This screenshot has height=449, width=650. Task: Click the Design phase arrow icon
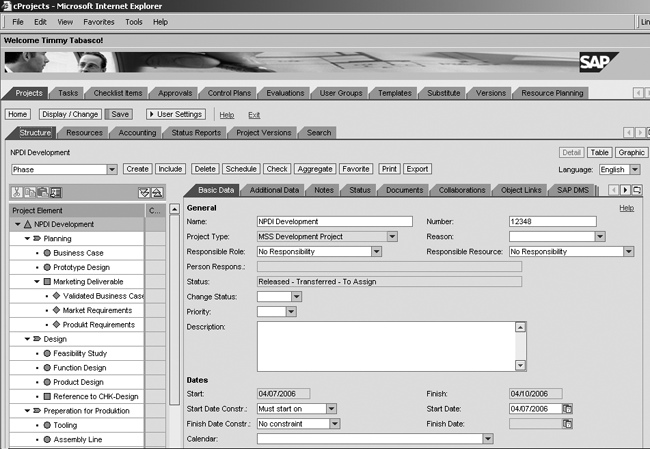click(x=37, y=339)
